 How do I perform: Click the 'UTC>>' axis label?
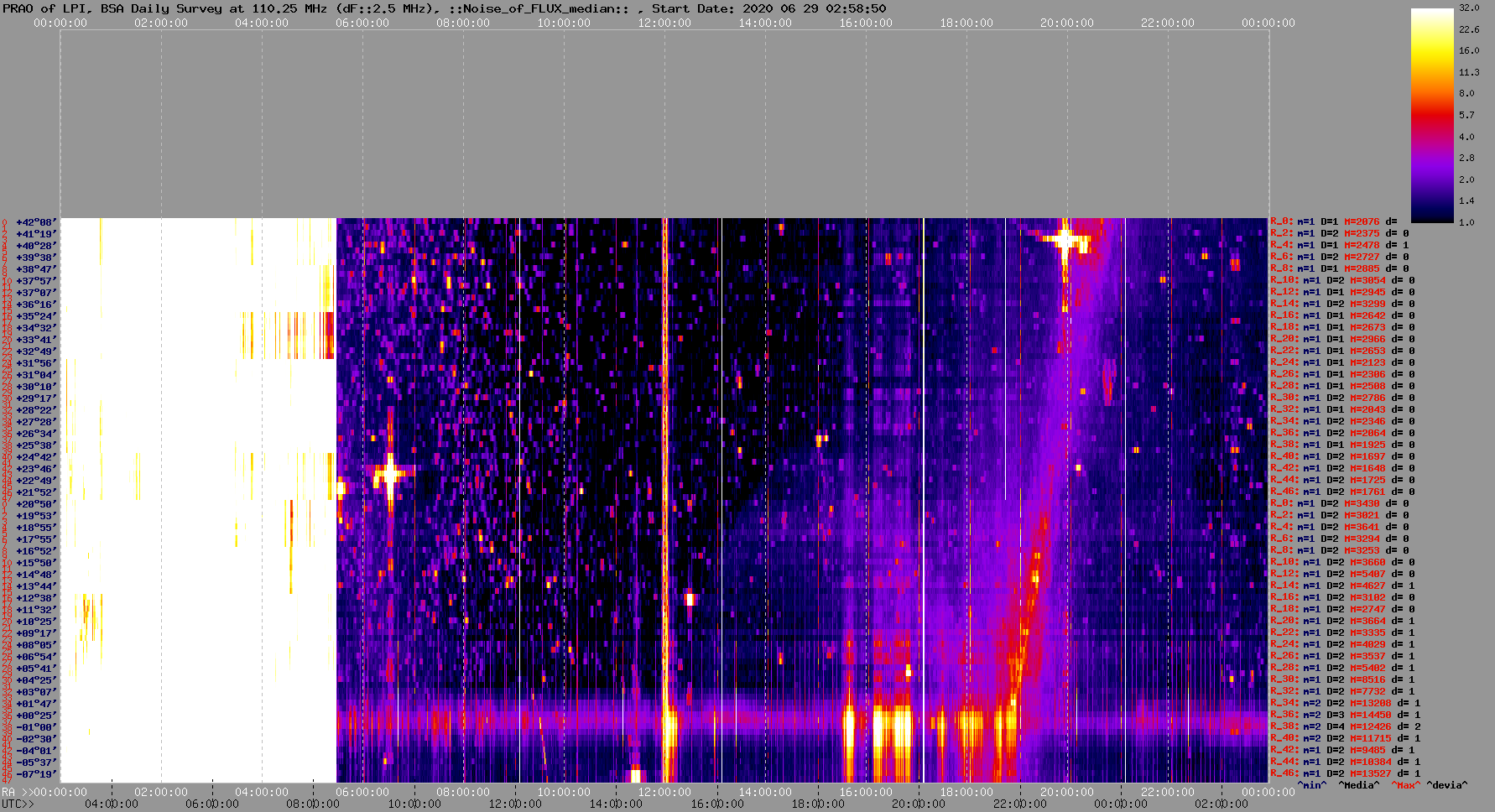click(x=18, y=804)
